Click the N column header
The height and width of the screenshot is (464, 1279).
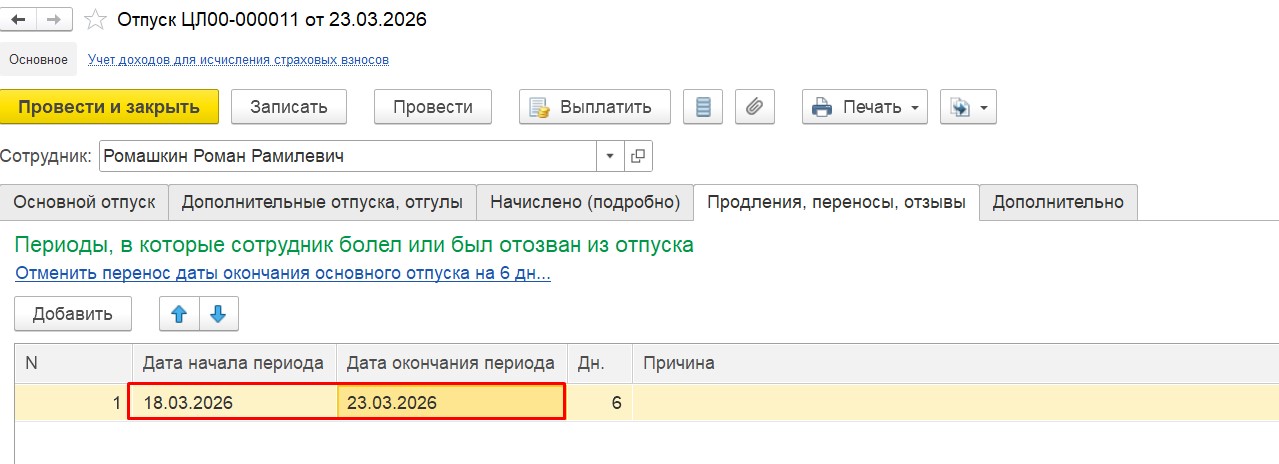click(x=73, y=363)
